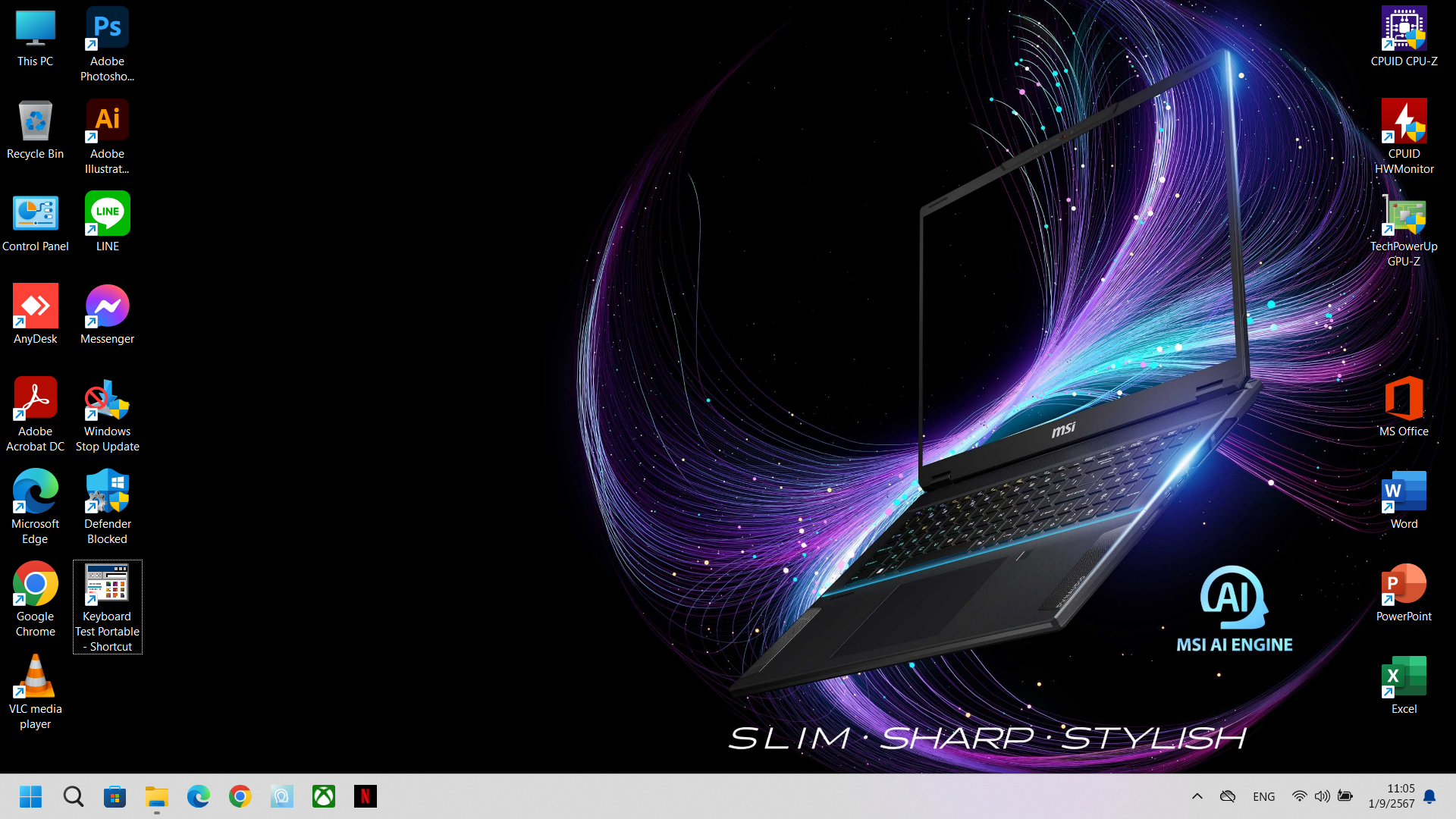Open the Wi-Fi network tray icon
Image resolution: width=1456 pixels, height=819 pixels.
point(1299,796)
